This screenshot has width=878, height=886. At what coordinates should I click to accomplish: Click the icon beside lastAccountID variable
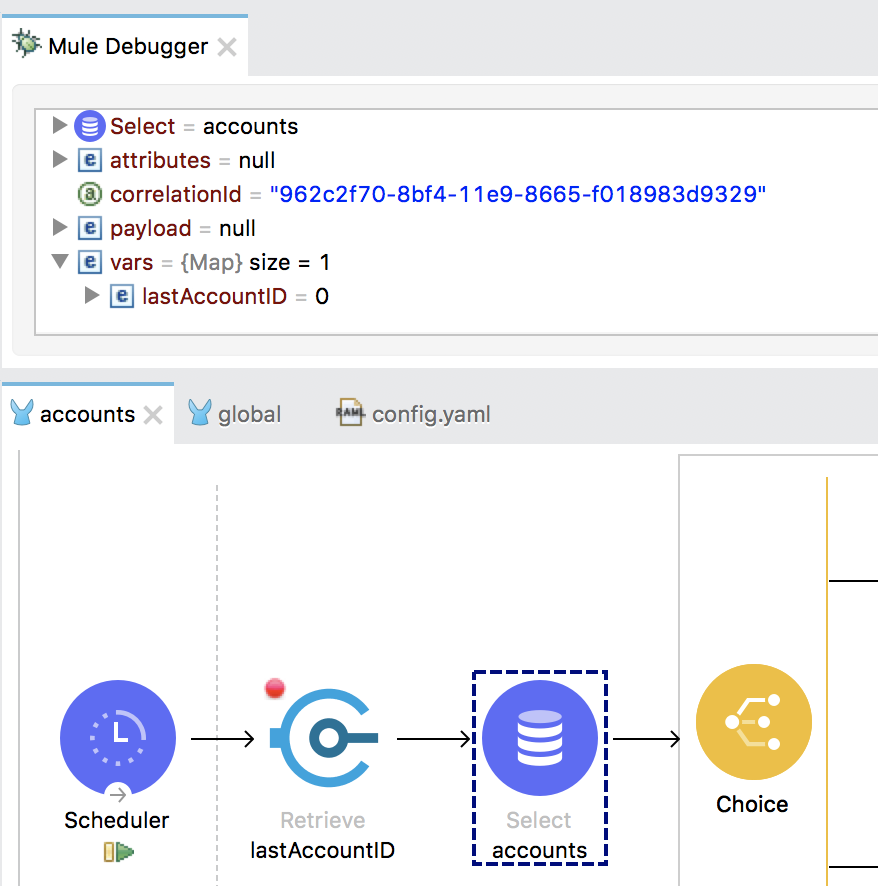122,296
